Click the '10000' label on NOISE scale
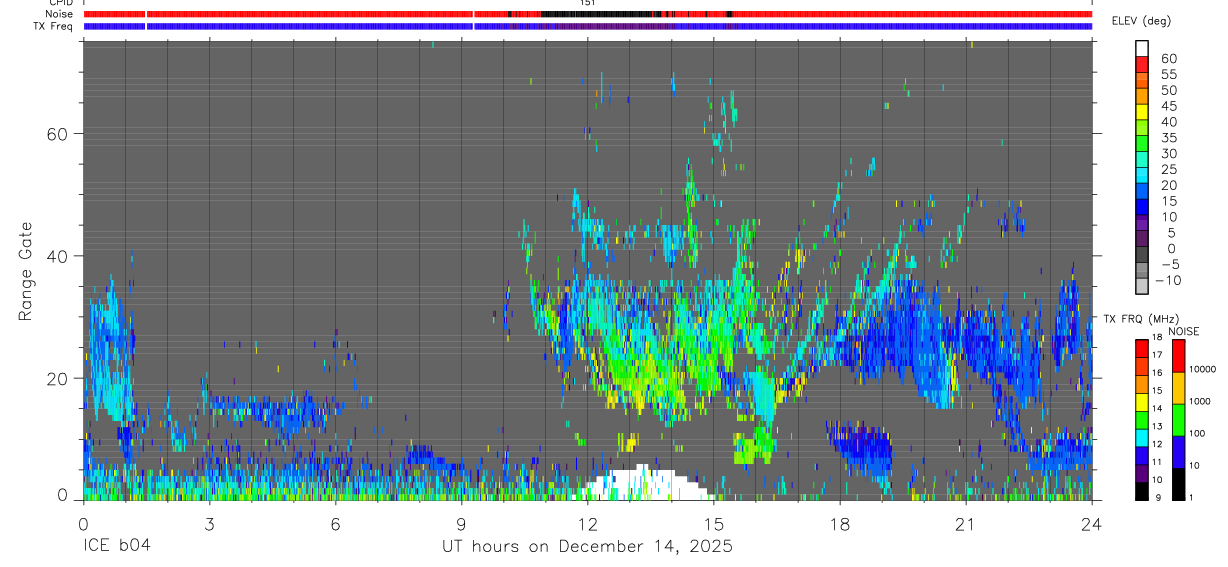This screenshot has height=567, width=1228. point(1202,369)
